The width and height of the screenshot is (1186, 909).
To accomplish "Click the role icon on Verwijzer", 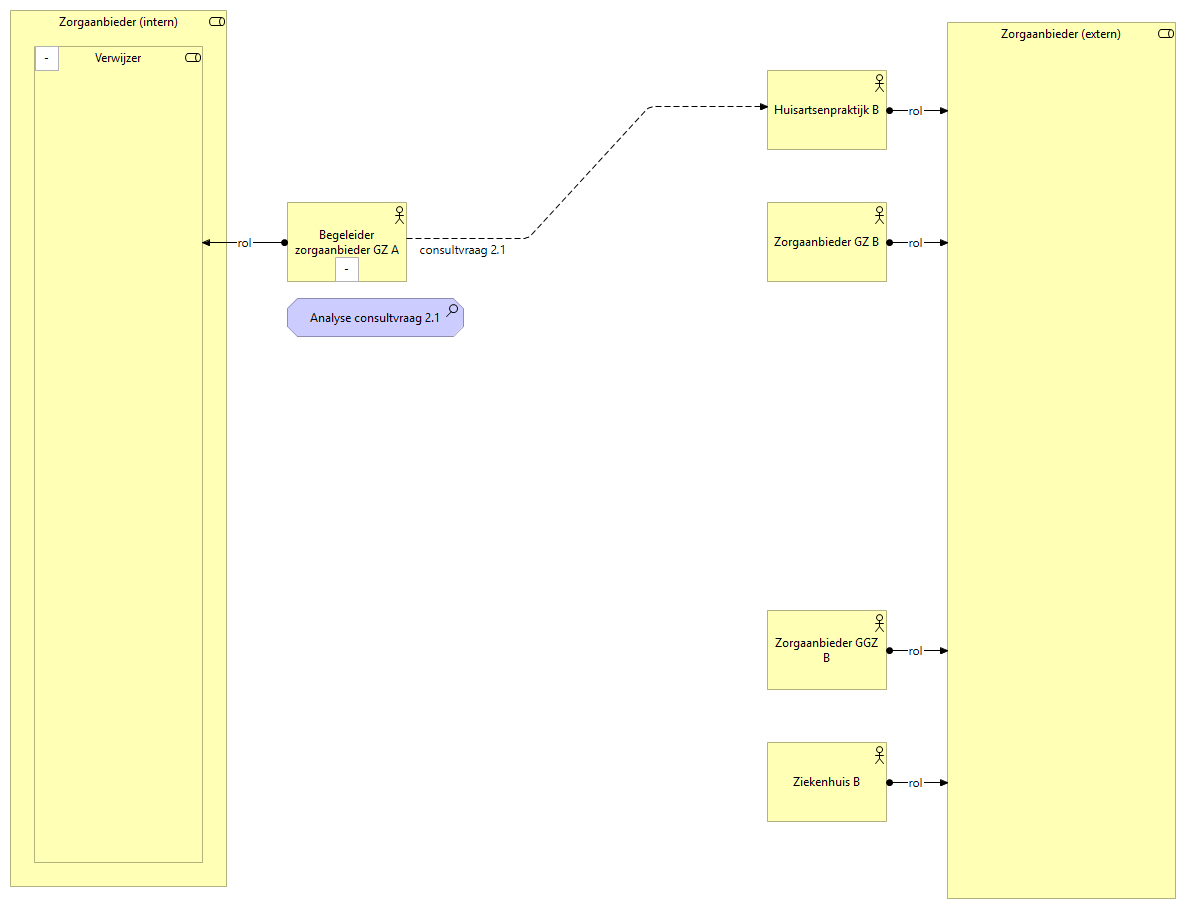I will click(x=193, y=58).
